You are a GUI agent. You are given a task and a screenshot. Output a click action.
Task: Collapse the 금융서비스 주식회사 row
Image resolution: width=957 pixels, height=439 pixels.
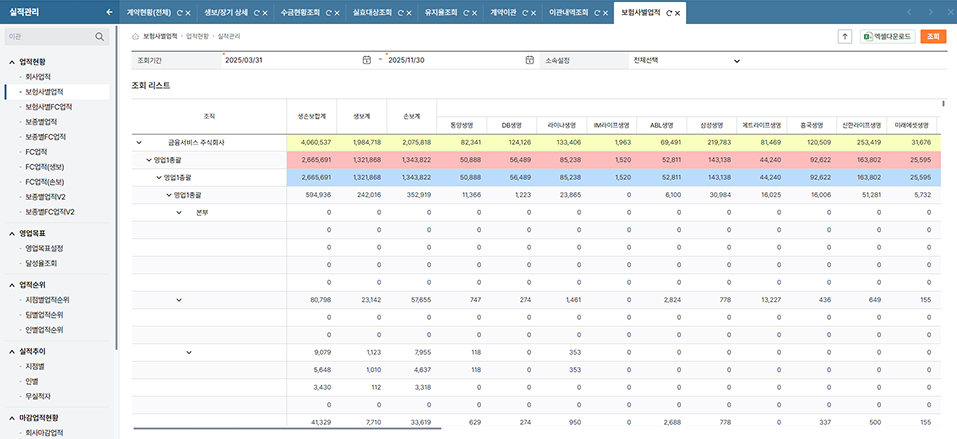pyautogui.click(x=139, y=143)
